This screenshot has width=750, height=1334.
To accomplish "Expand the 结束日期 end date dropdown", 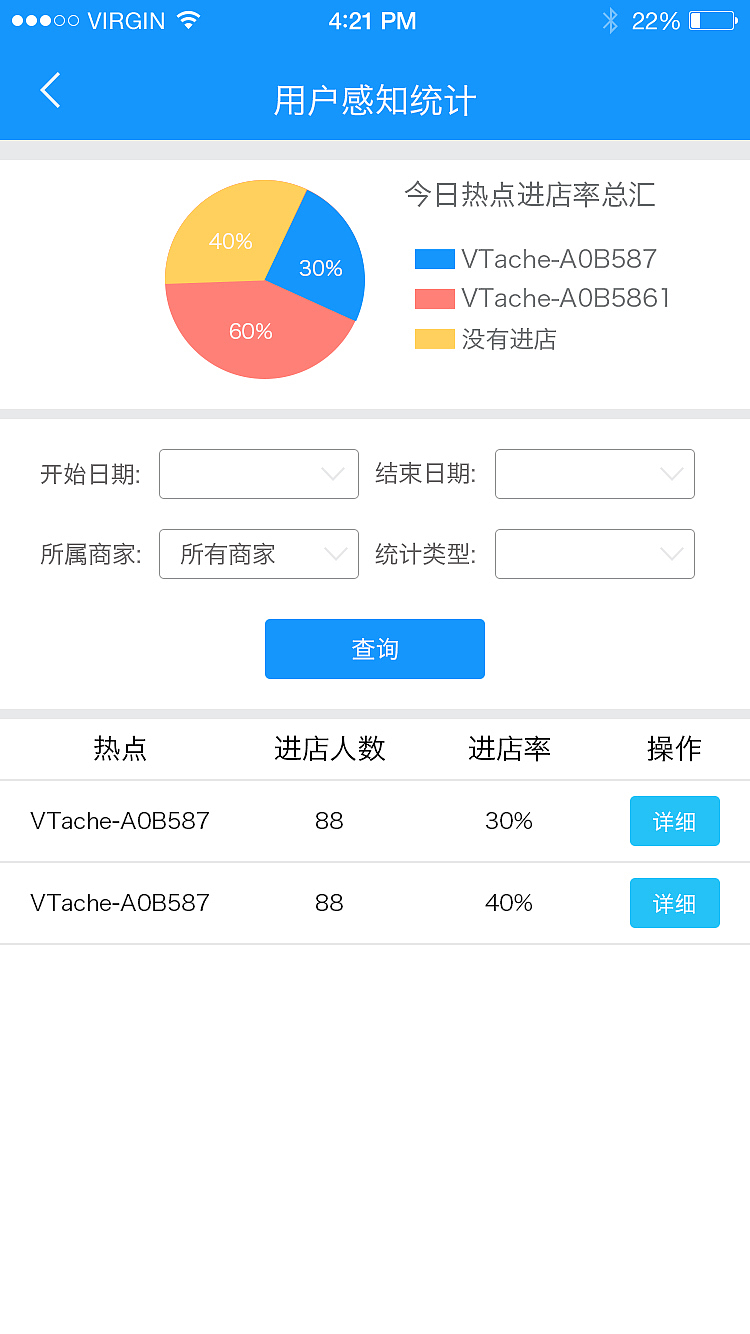I will coord(595,474).
